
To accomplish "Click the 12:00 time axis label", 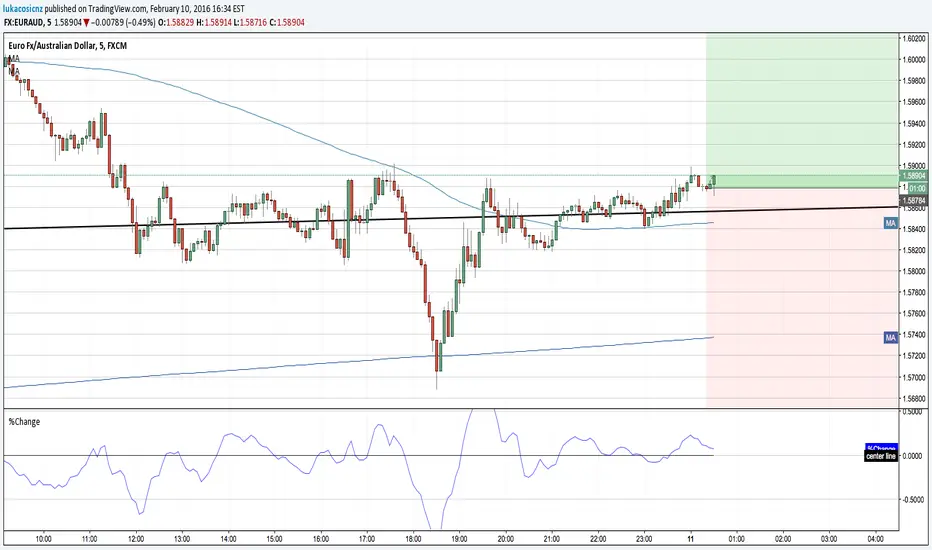I will coord(136,539).
